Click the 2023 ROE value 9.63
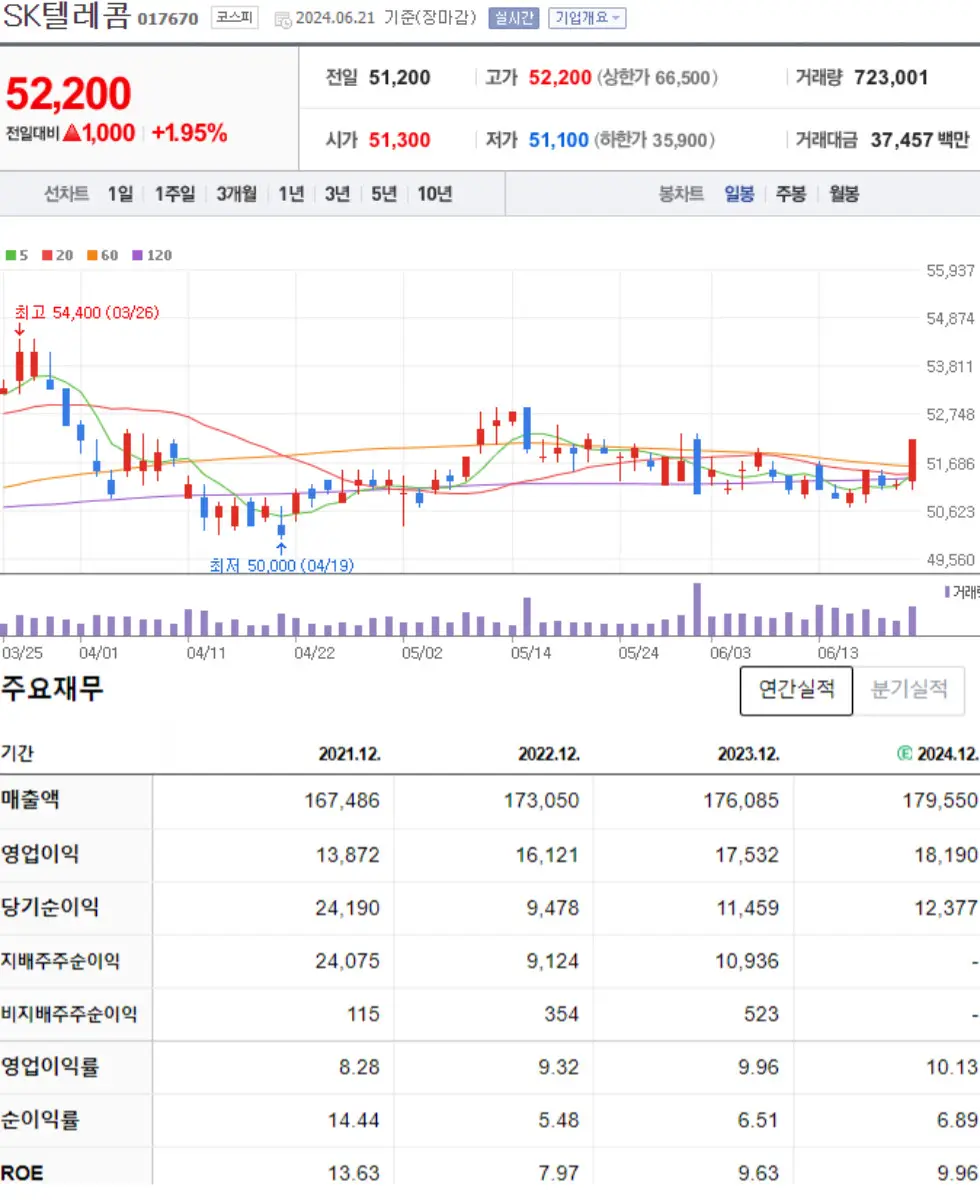The height and width of the screenshot is (1200, 980). click(x=758, y=1173)
